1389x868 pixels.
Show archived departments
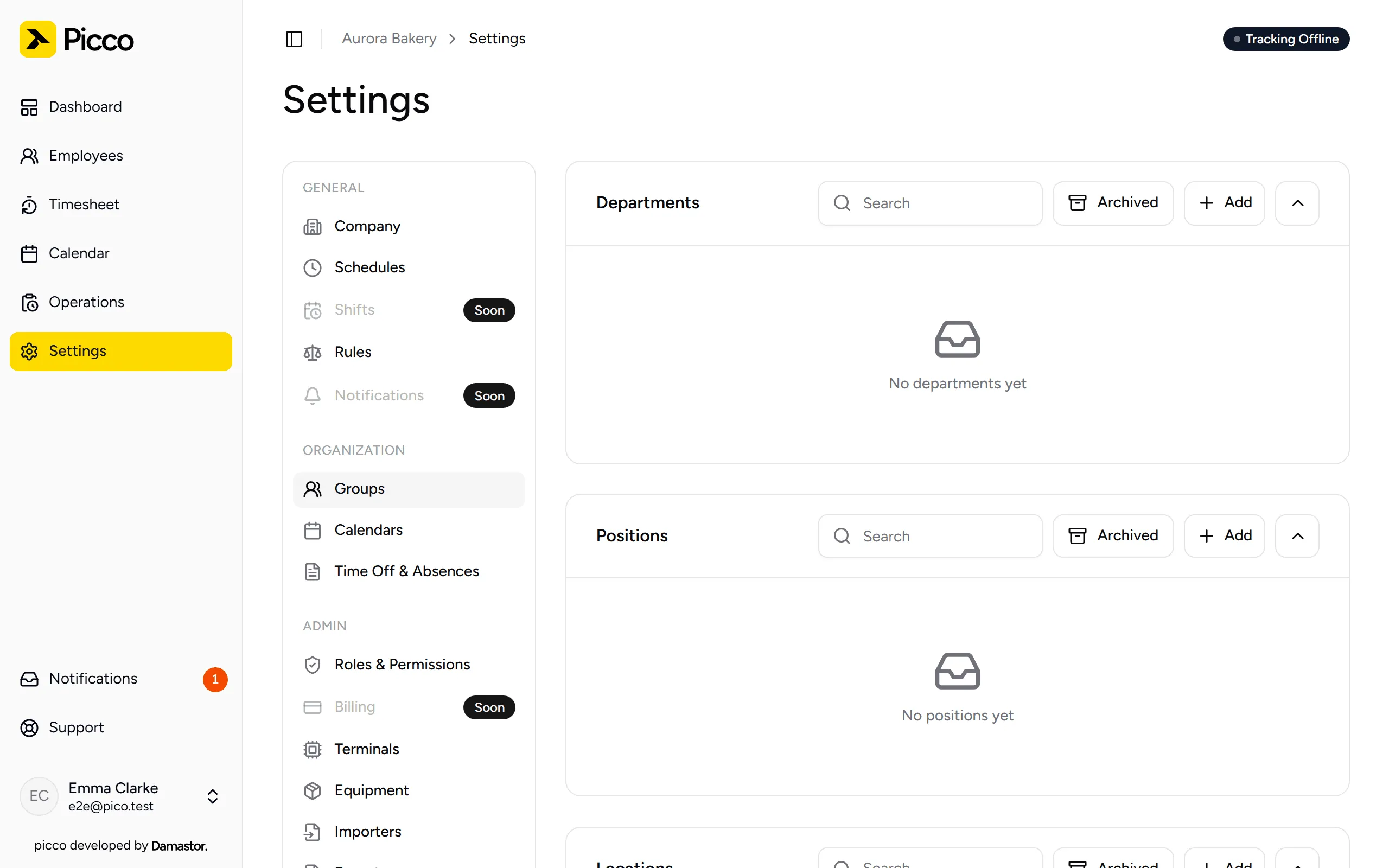tap(1113, 203)
